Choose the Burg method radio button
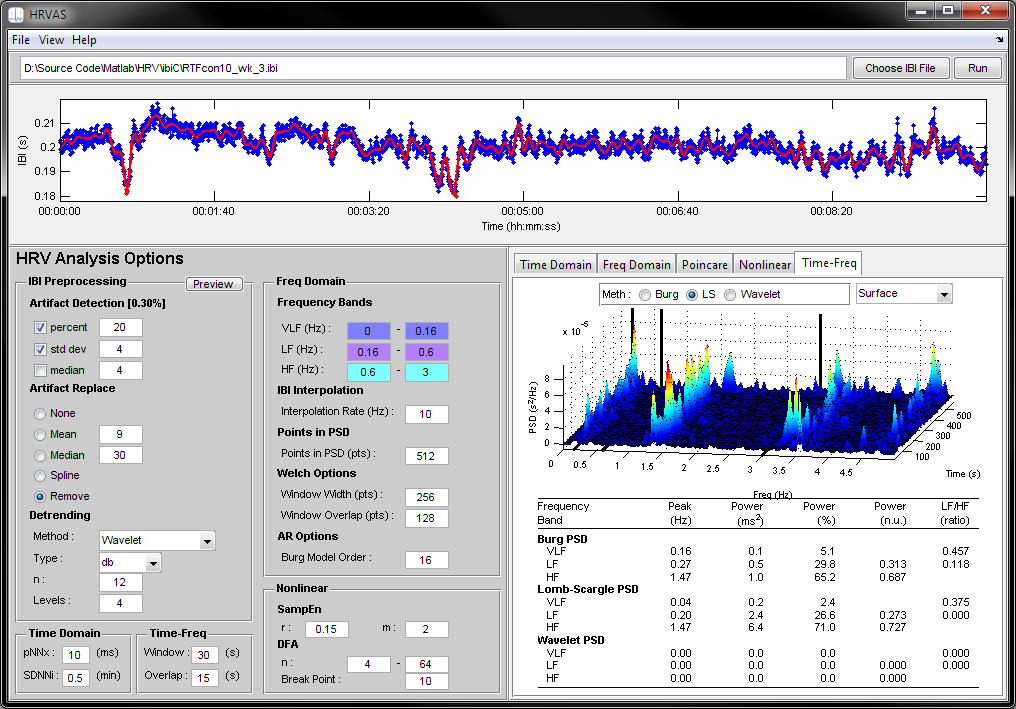Image resolution: width=1016 pixels, height=709 pixels. click(x=645, y=294)
